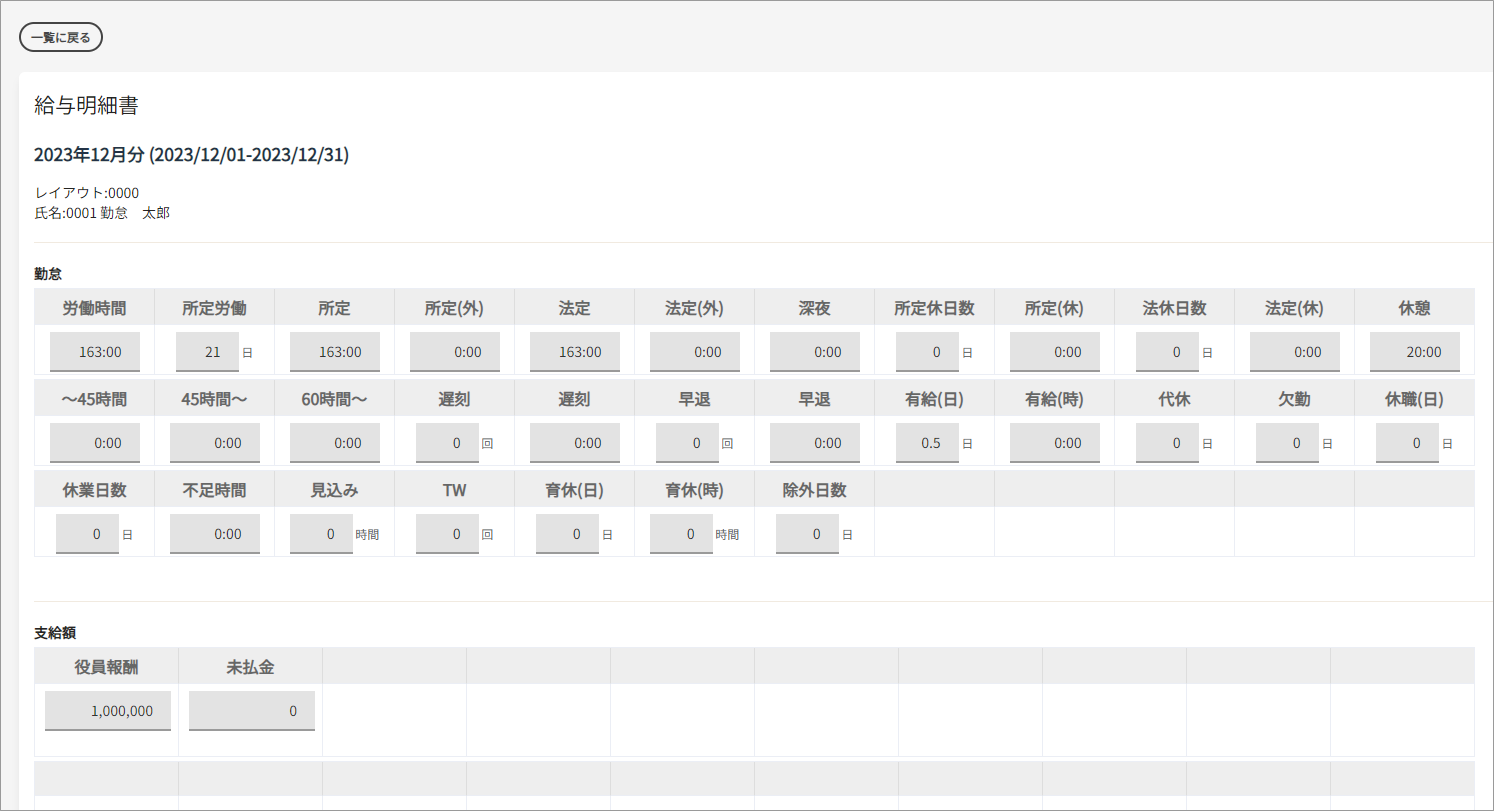
Task: Click the 所定休日数 days input field
Action: (x=927, y=352)
